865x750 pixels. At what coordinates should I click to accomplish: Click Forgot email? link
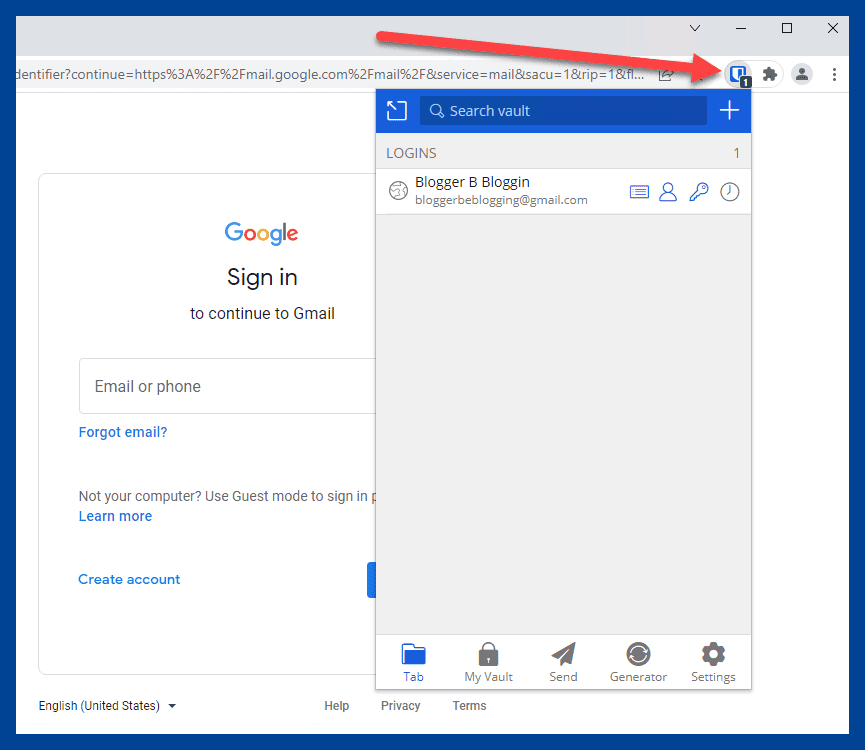click(122, 432)
